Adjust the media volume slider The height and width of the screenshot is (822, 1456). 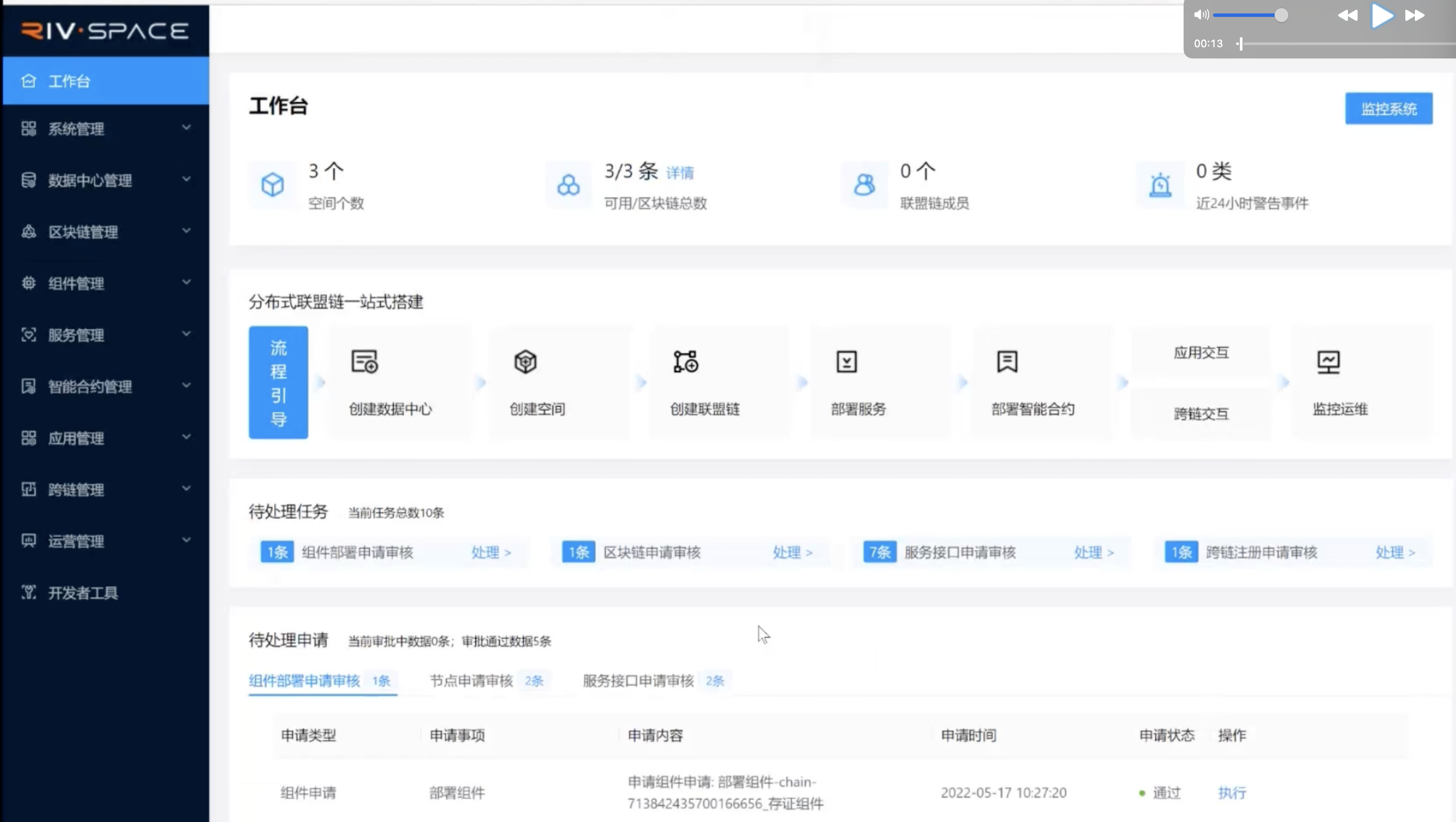pos(1251,15)
